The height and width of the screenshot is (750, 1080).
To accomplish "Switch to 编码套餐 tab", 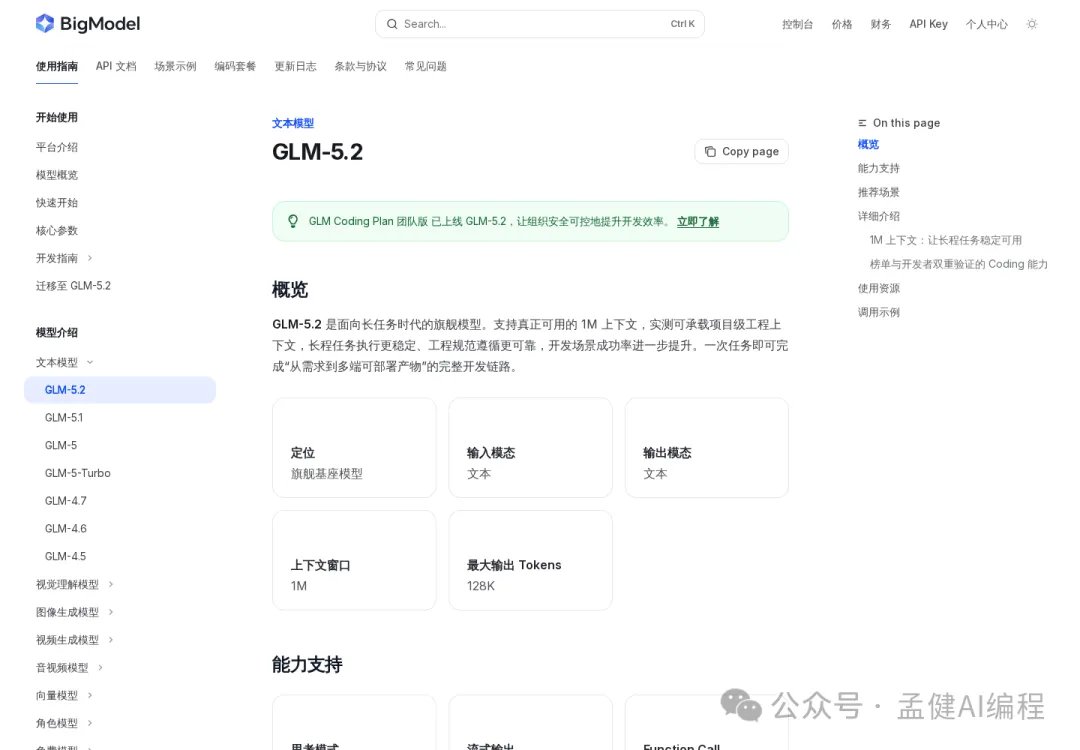I will click(x=235, y=66).
